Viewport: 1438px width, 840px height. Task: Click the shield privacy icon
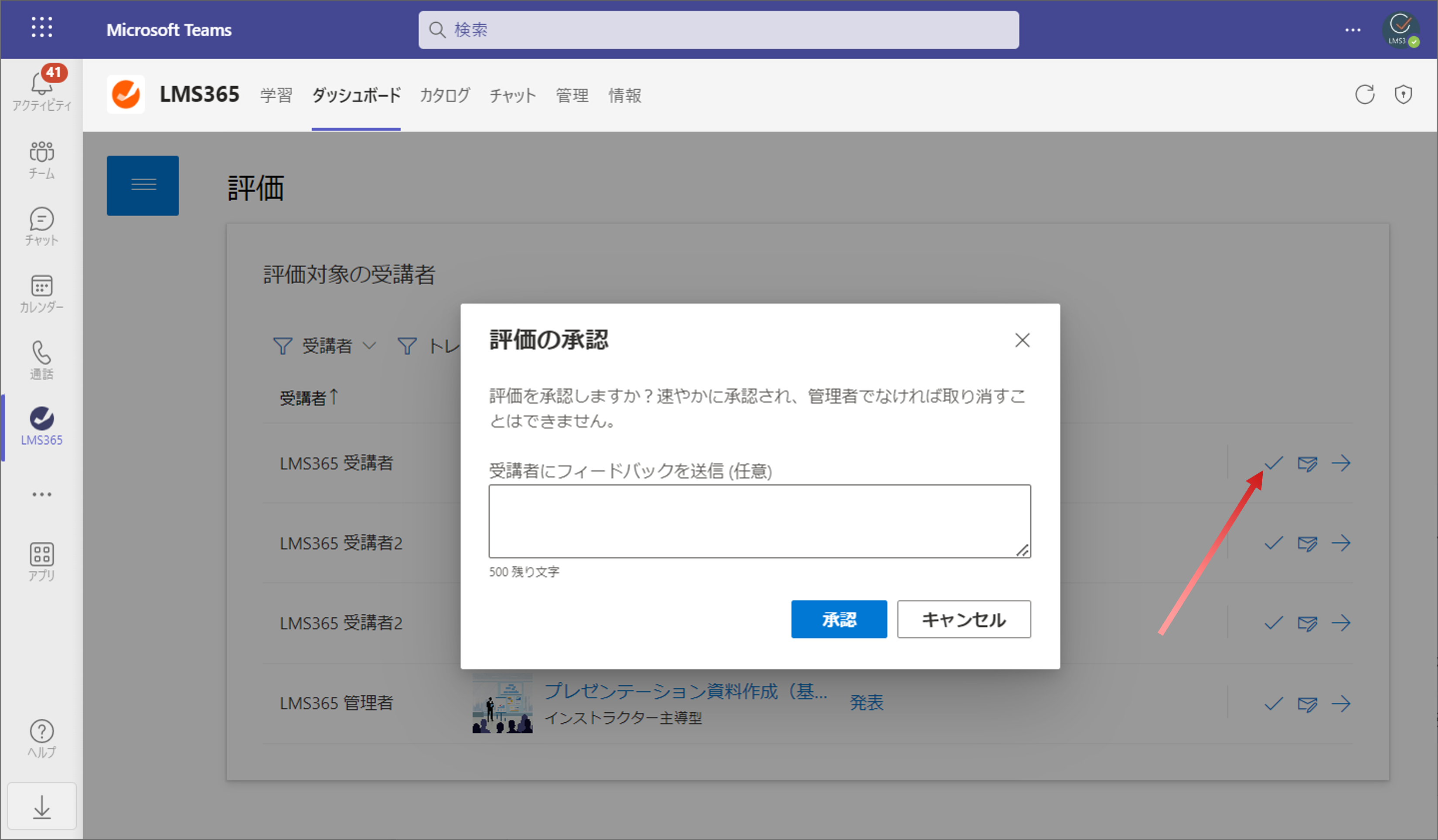tap(1403, 94)
